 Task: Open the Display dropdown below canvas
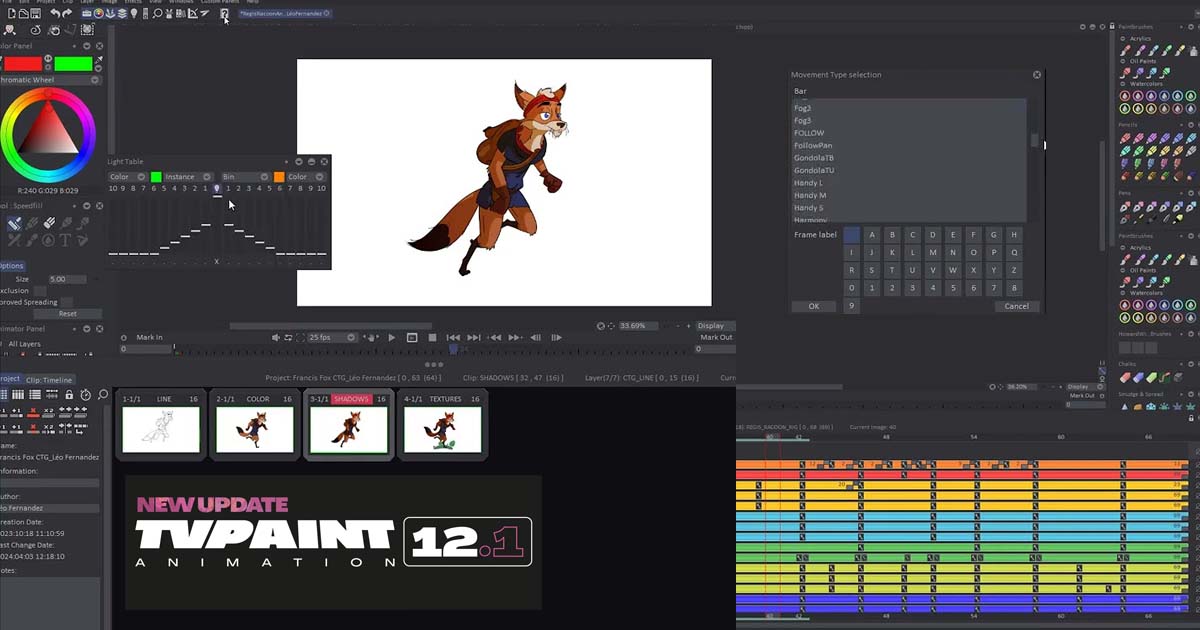[716, 326]
